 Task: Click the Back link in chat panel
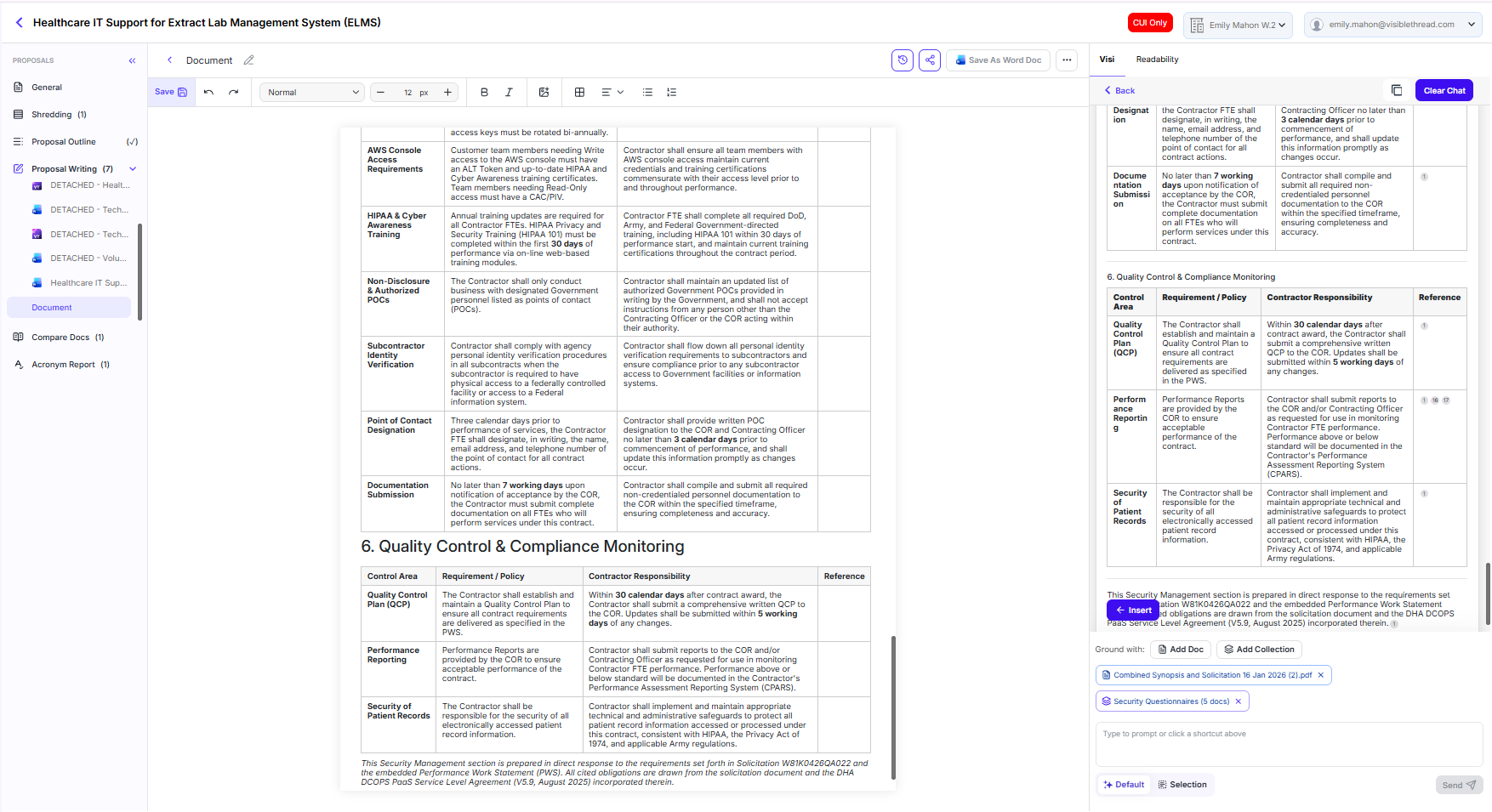(x=1119, y=90)
